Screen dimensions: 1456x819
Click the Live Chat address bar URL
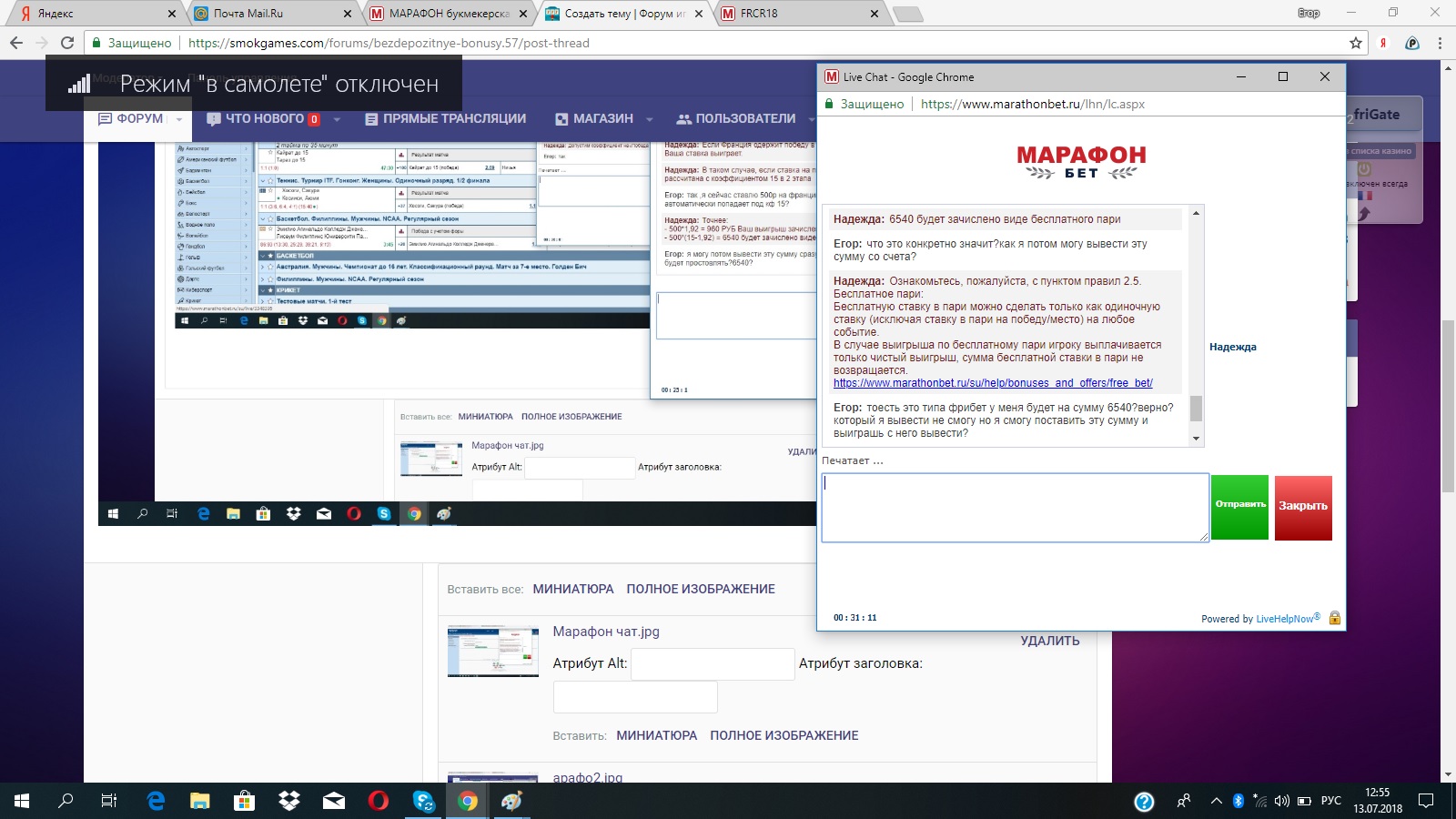[1032, 104]
